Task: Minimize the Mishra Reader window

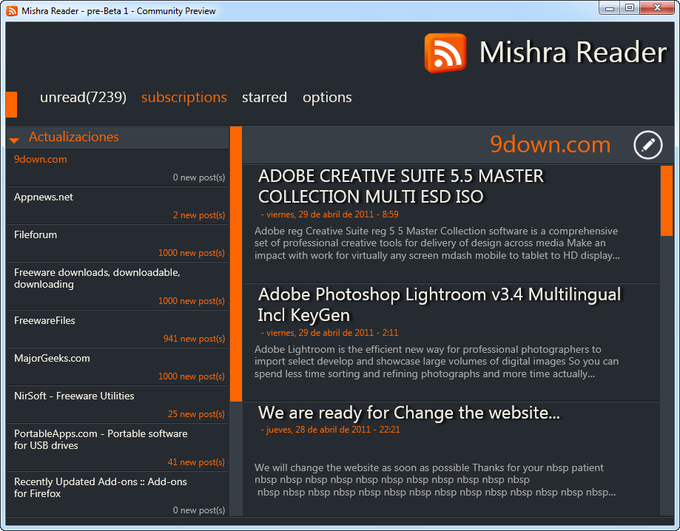Action: (610, 8)
